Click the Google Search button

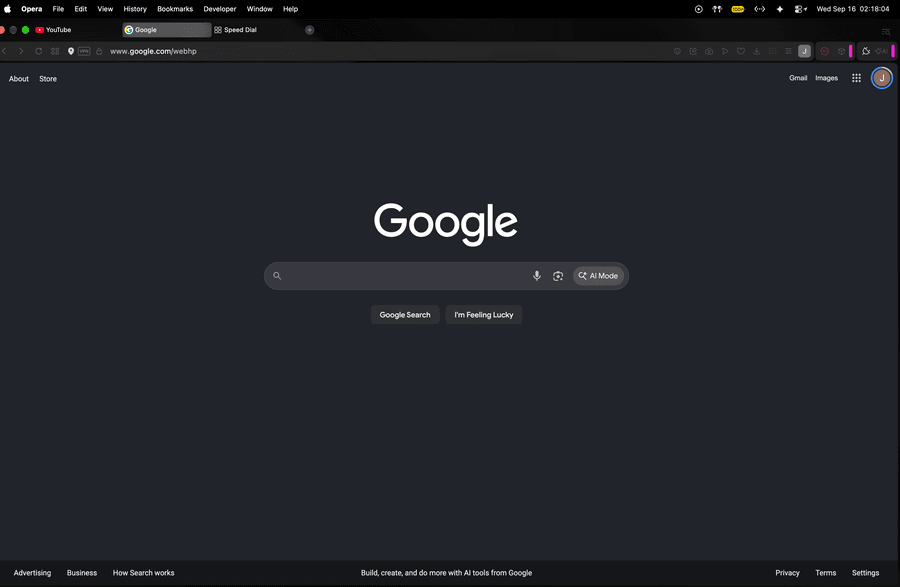pyautogui.click(x=405, y=314)
